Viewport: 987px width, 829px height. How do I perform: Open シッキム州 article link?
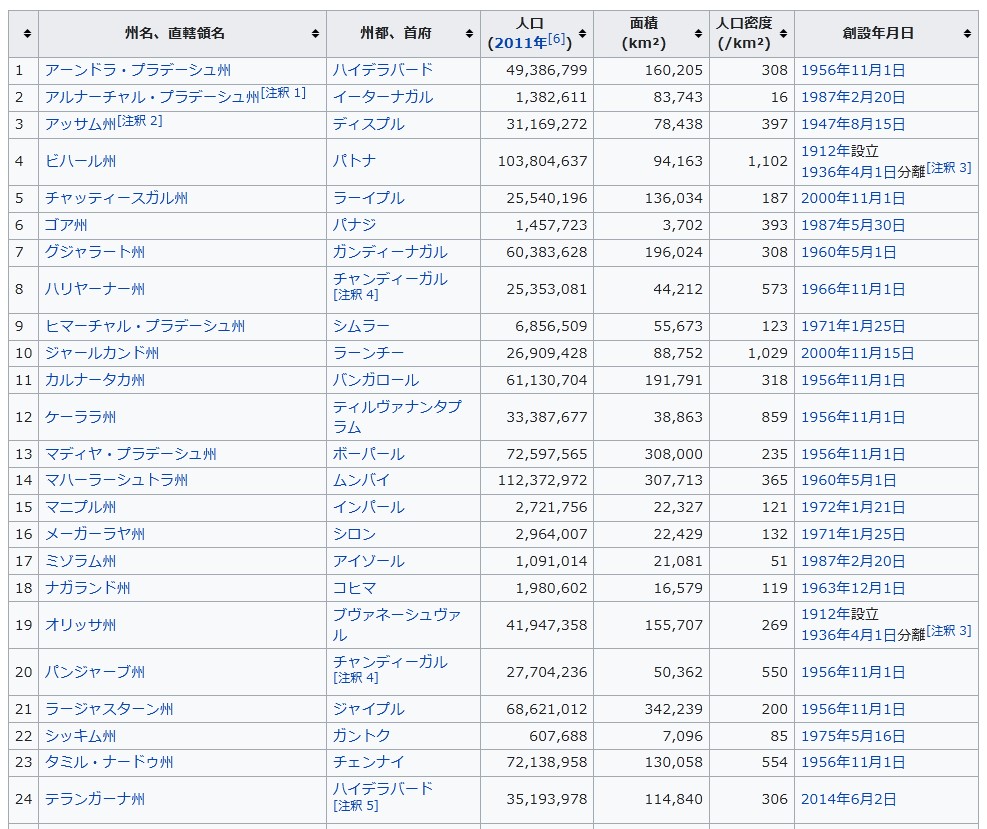point(80,736)
